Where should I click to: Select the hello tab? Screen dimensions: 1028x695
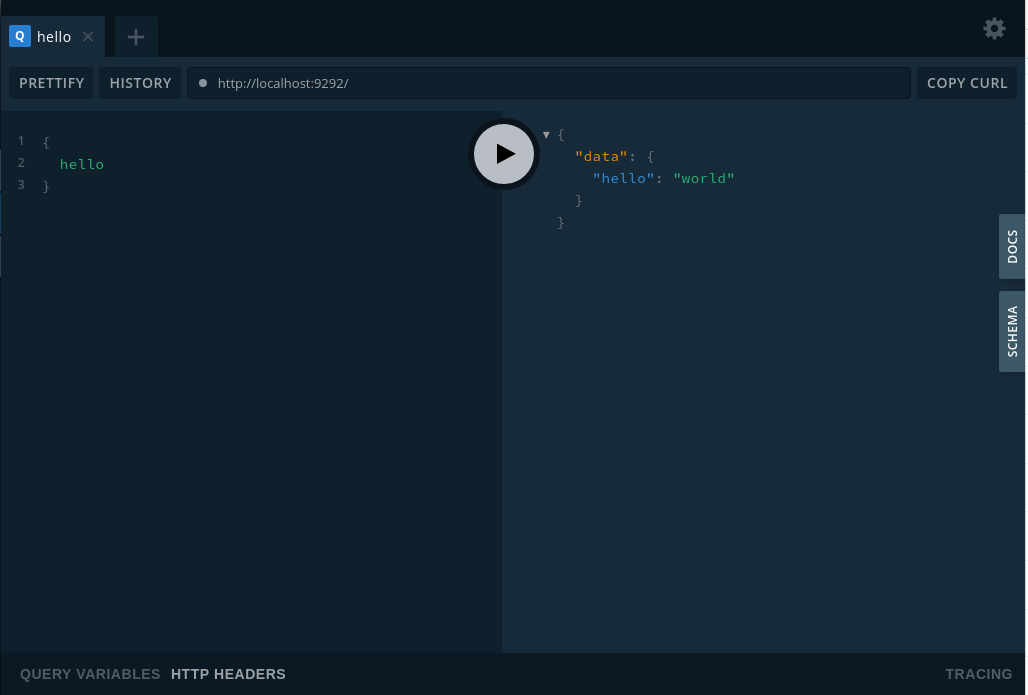54,36
